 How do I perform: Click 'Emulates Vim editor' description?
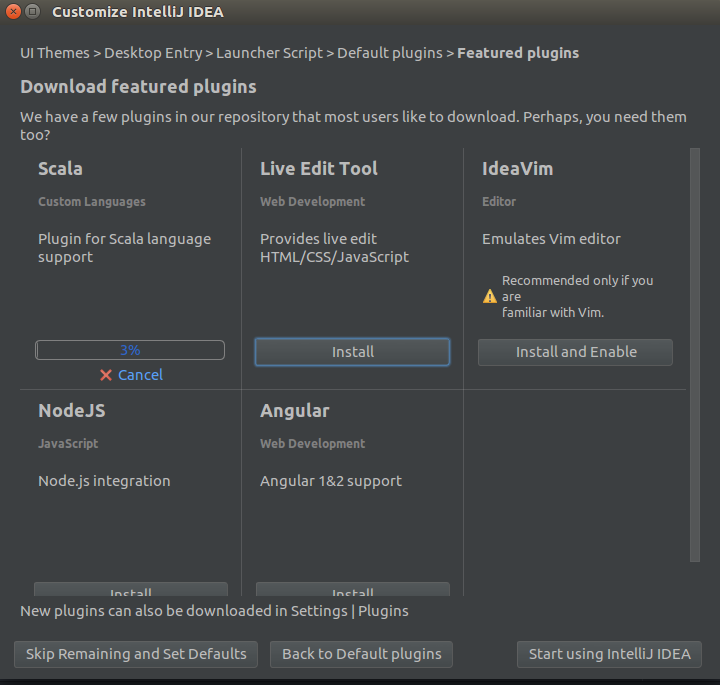click(551, 239)
